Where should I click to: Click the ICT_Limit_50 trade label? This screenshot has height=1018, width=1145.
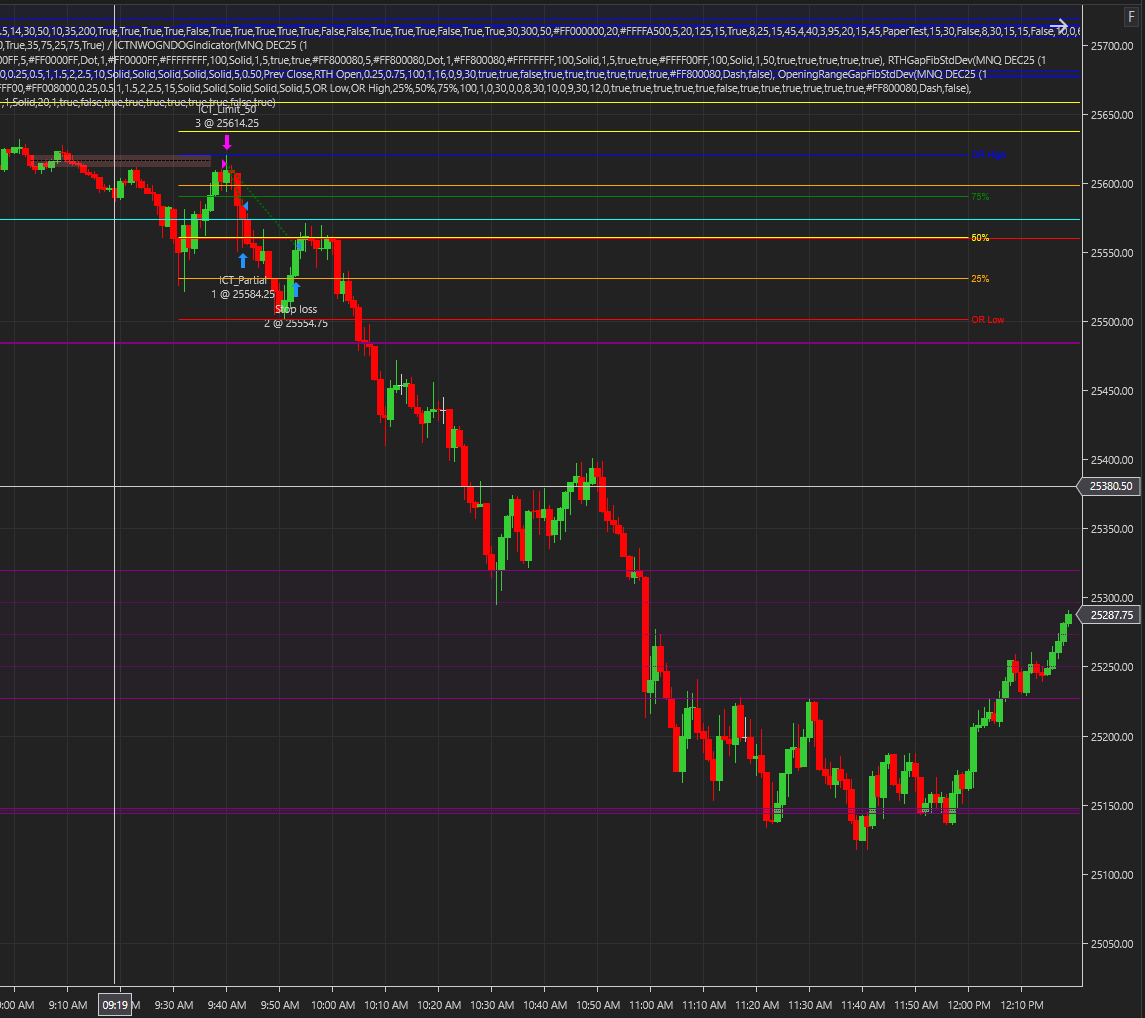click(227, 110)
